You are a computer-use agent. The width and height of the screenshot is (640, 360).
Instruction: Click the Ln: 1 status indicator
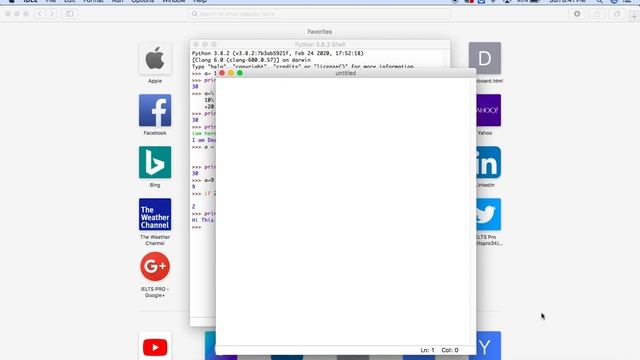427,350
